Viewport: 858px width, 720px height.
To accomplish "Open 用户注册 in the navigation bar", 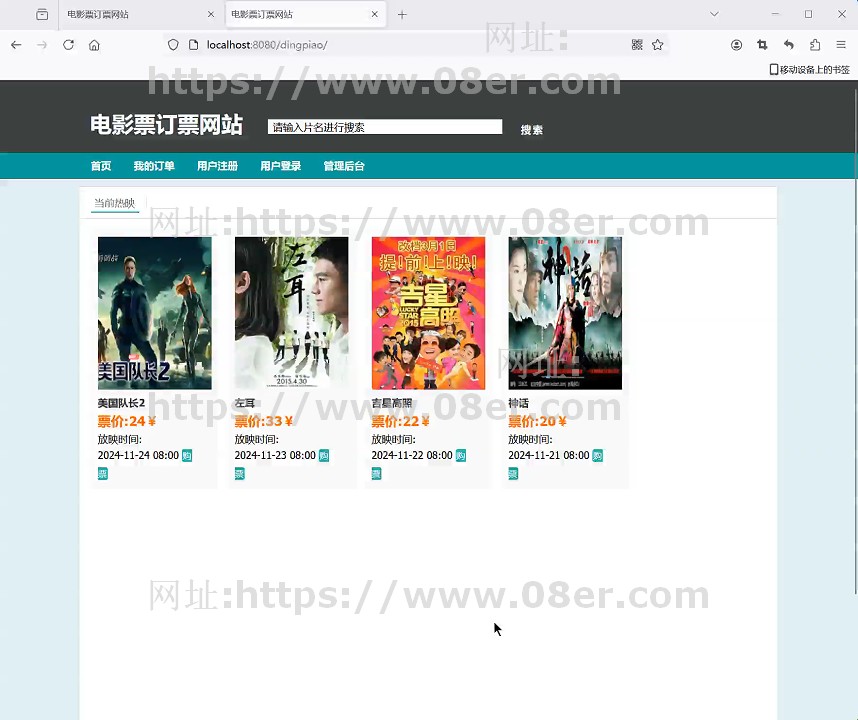I will coord(217,166).
